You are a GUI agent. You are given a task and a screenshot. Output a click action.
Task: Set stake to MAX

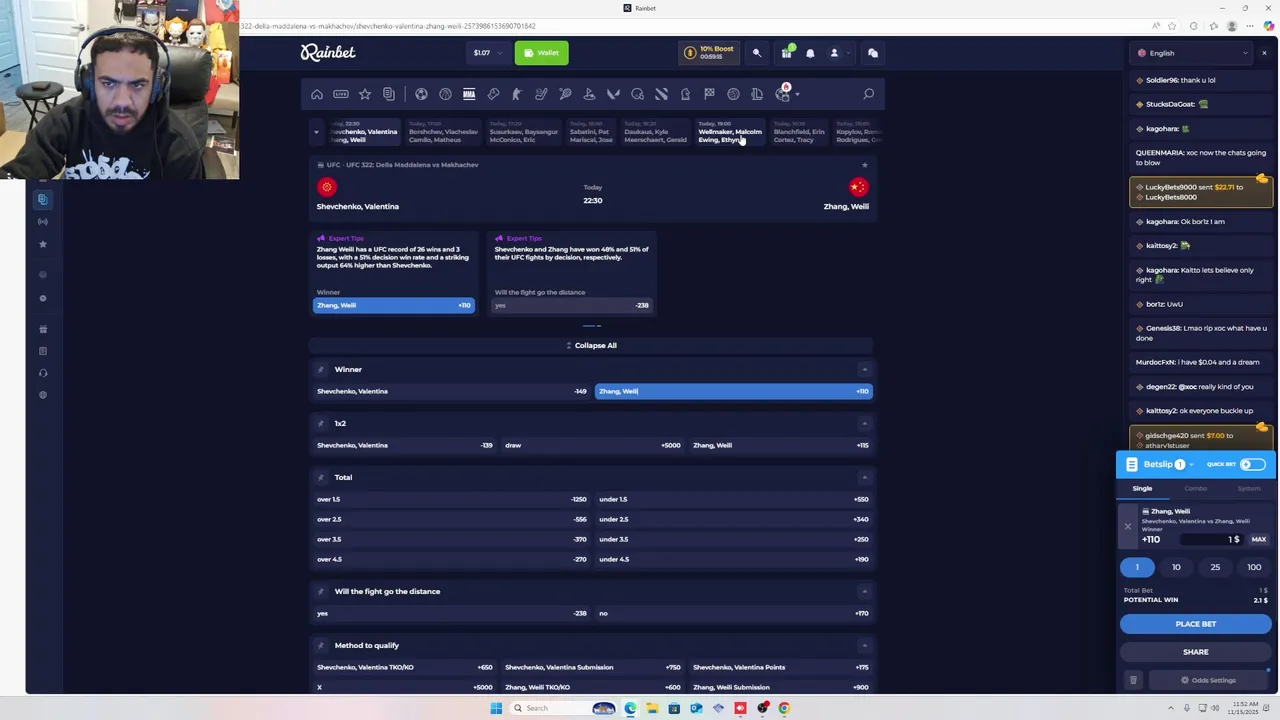coord(1259,539)
